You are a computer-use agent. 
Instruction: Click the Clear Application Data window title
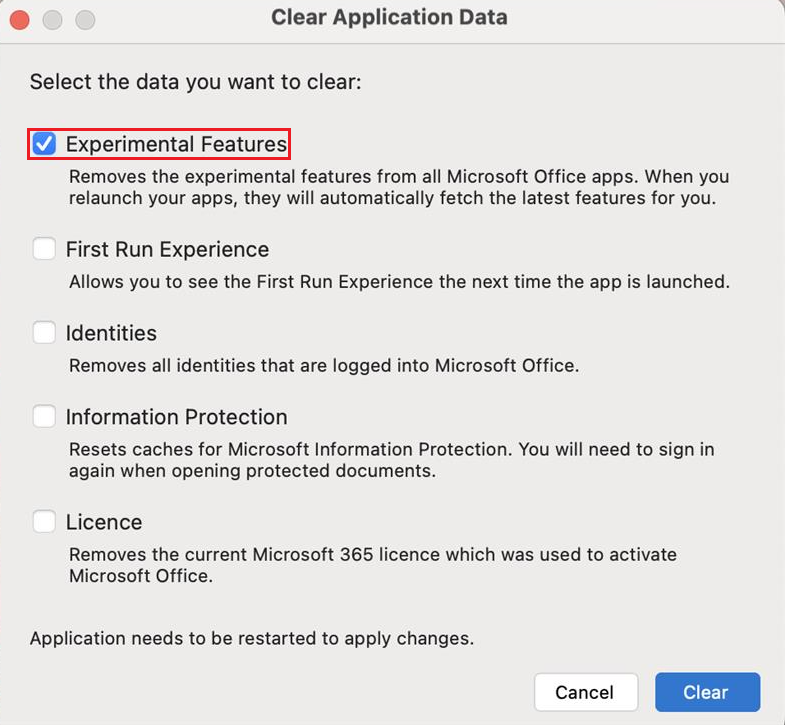(389, 18)
